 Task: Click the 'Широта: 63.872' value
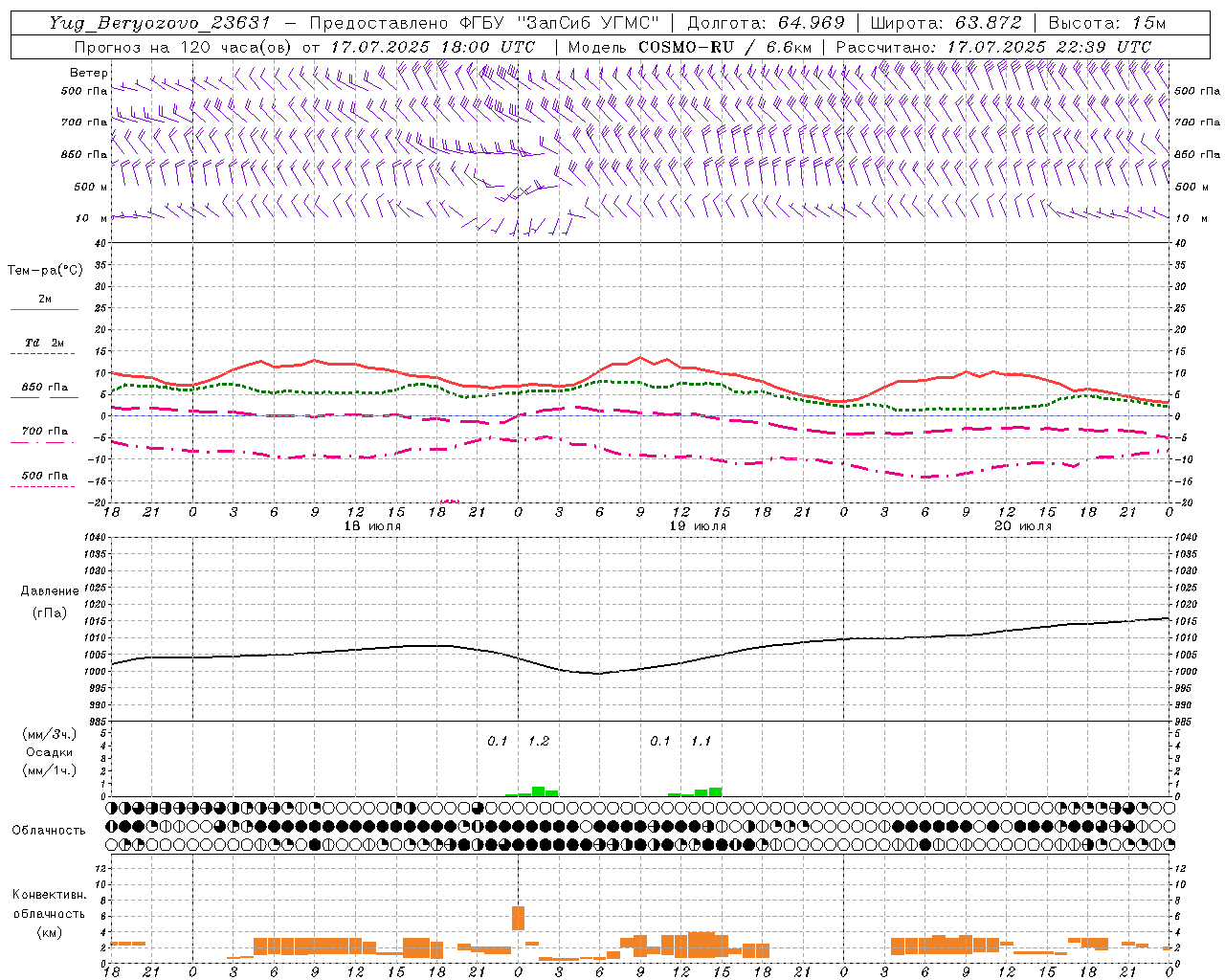[x=946, y=23]
